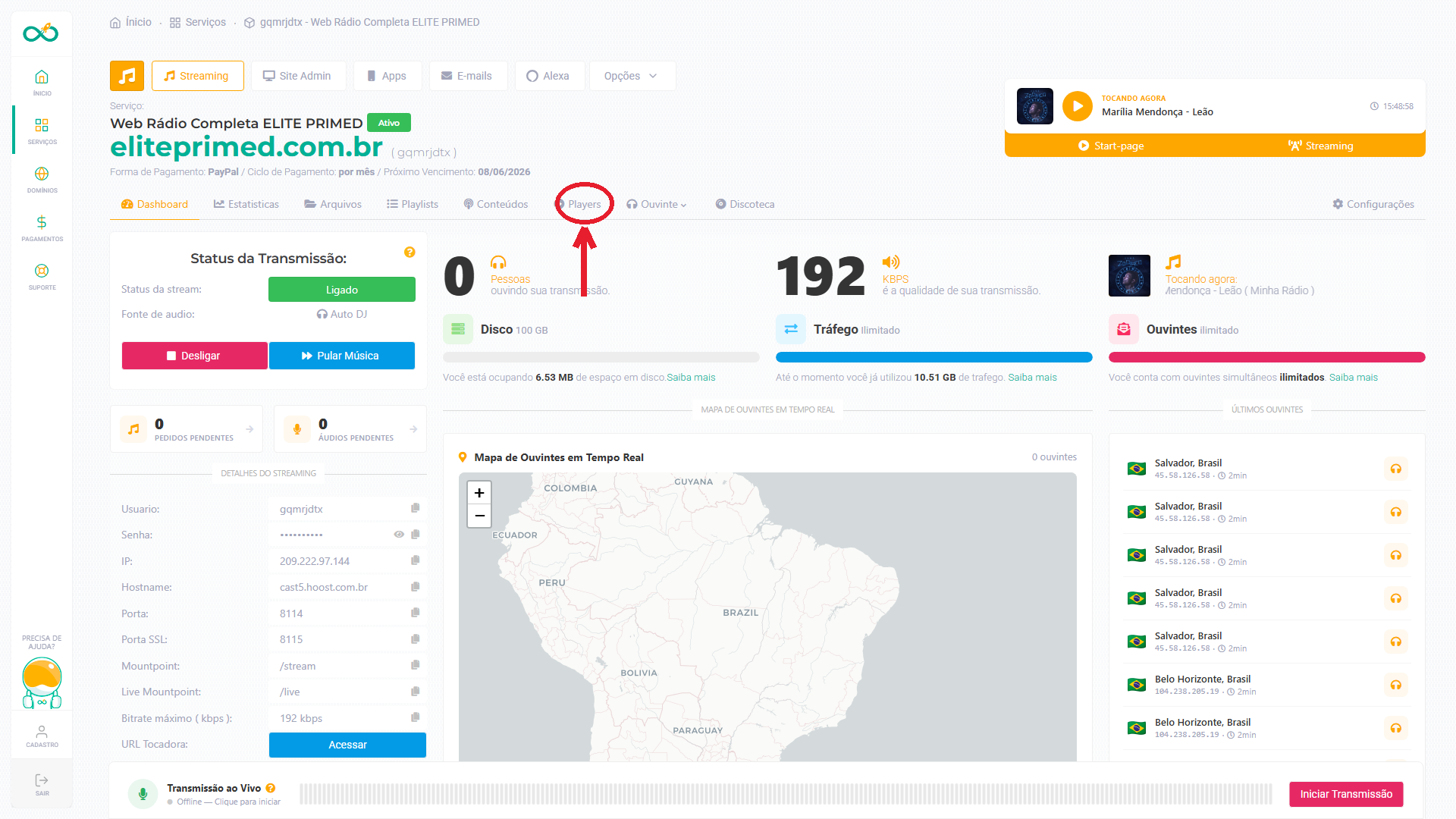
Task: Click Saiba mais under Disco usage
Action: pyautogui.click(x=691, y=377)
